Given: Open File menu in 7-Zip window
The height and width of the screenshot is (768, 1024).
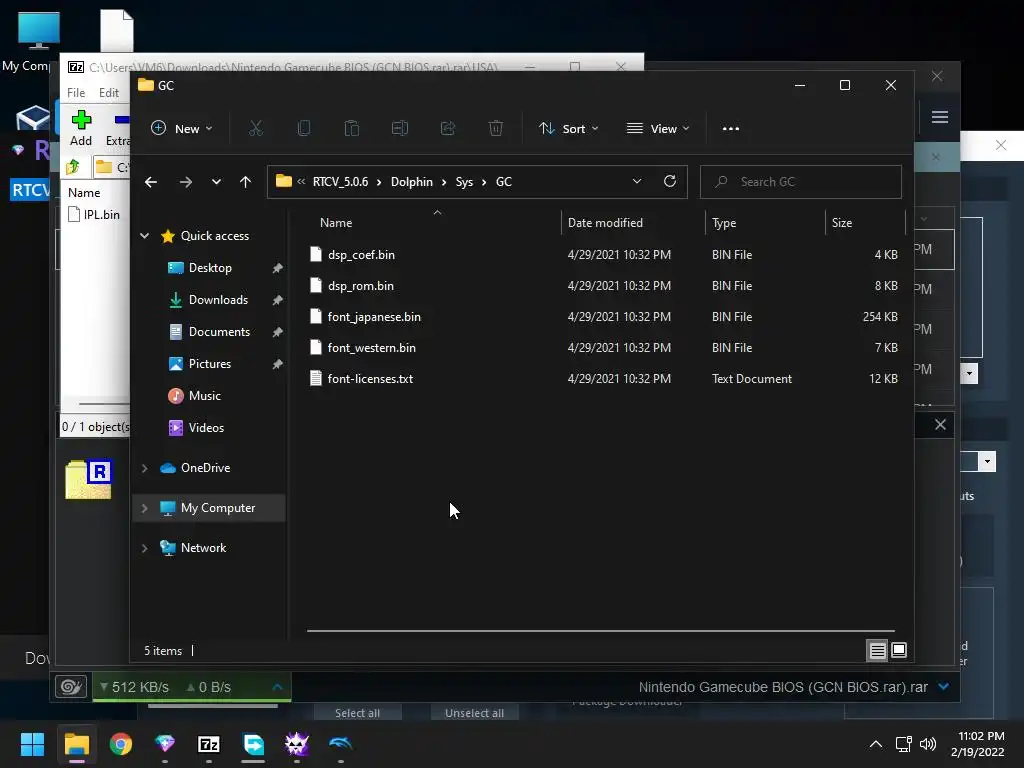Looking at the screenshot, I should pyautogui.click(x=76, y=93).
